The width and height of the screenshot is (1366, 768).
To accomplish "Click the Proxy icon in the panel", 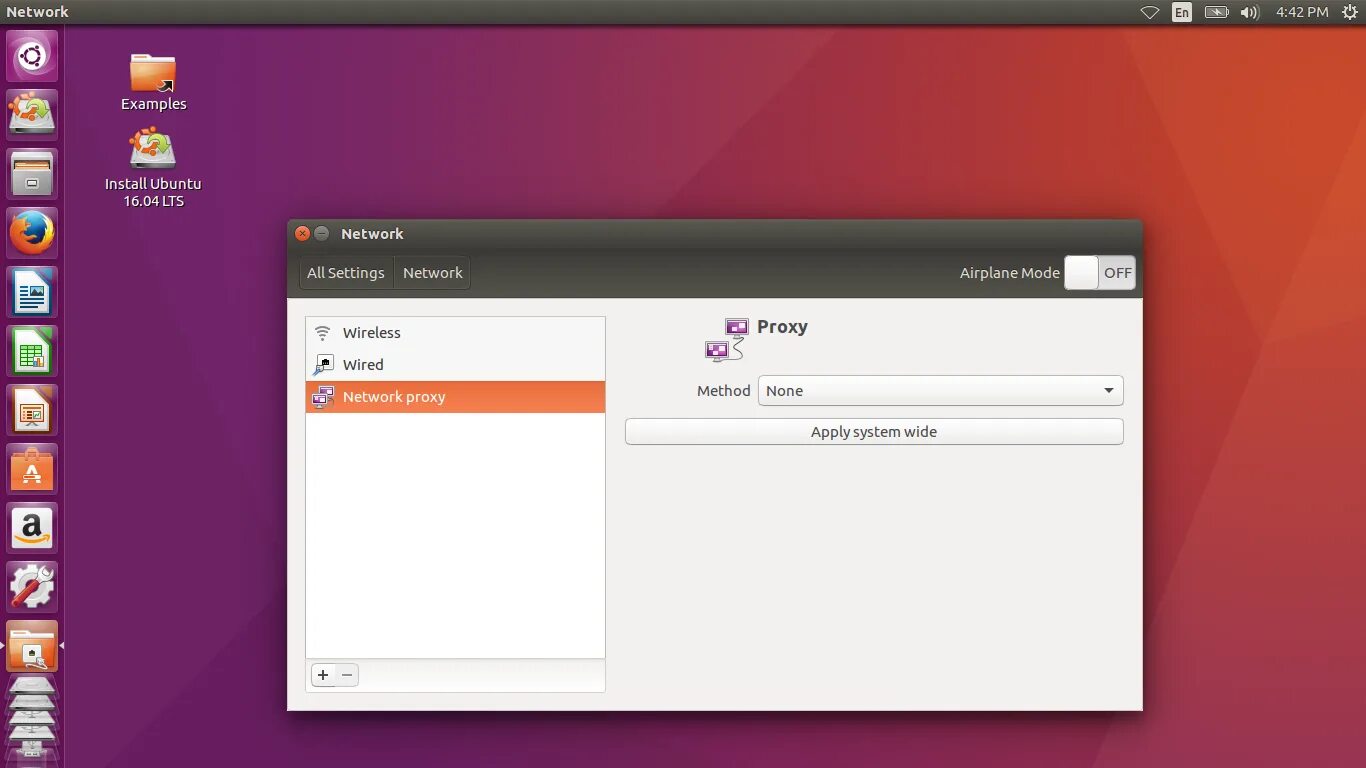I will [x=727, y=340].
